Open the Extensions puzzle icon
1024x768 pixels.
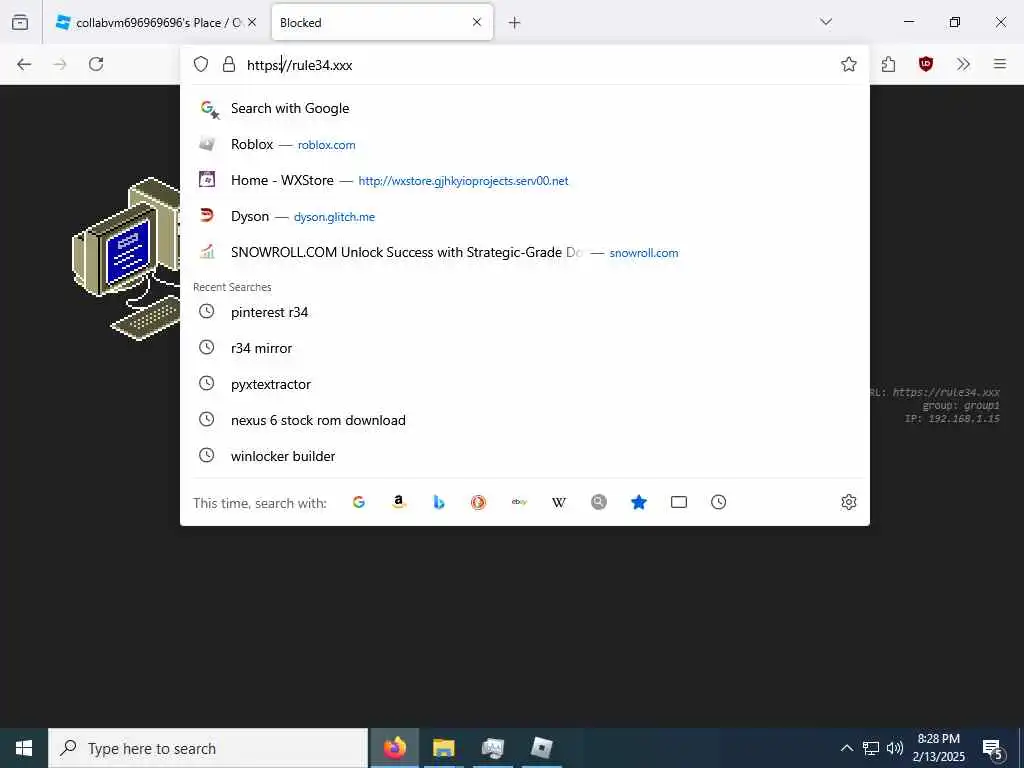click(888, 64)
